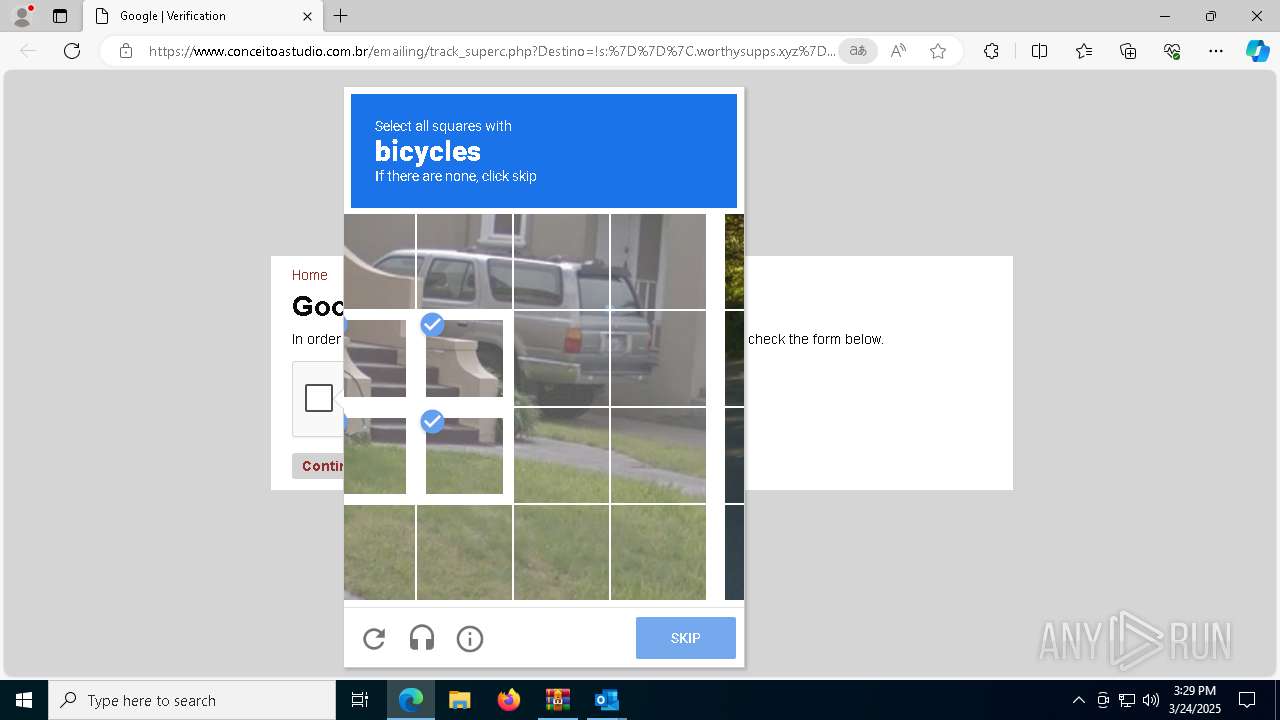This screenshot has height=720, width=1280.
Task: Enable read aloud mode
Action: 898,51
